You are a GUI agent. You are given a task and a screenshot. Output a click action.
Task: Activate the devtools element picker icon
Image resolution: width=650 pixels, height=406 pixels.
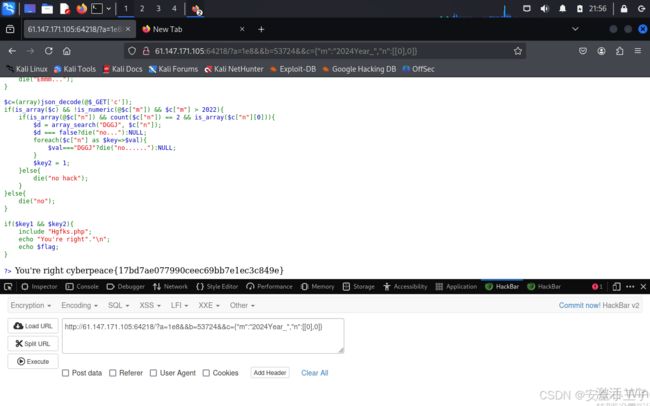pos(8,287)
